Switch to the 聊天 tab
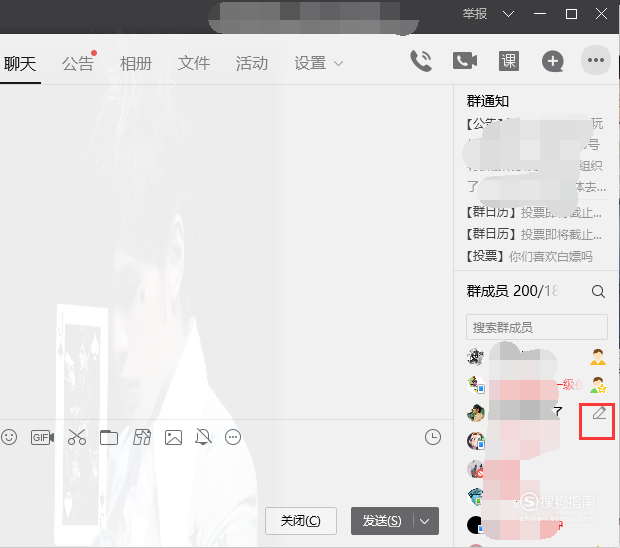The height and width of the screenshot is (548, 620). 20,63
